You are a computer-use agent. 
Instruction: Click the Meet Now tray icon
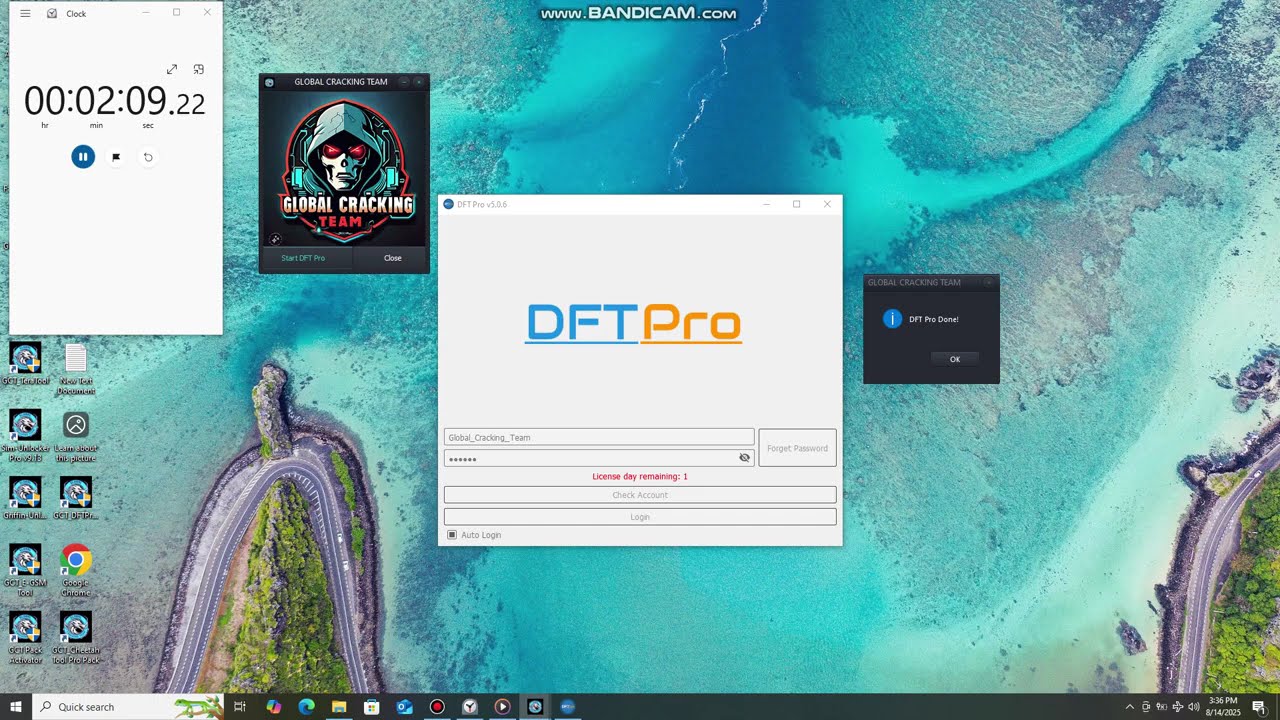point(1146,707)
